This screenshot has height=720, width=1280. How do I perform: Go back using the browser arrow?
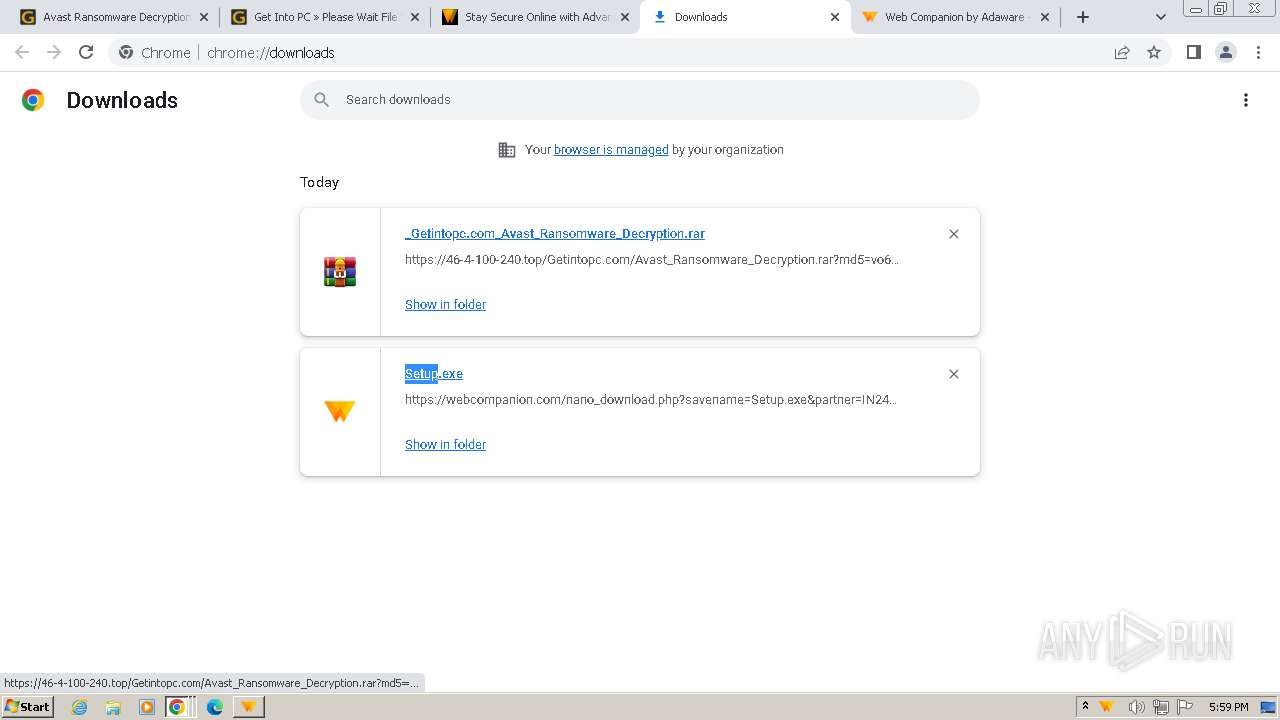[x=22, y=52]
